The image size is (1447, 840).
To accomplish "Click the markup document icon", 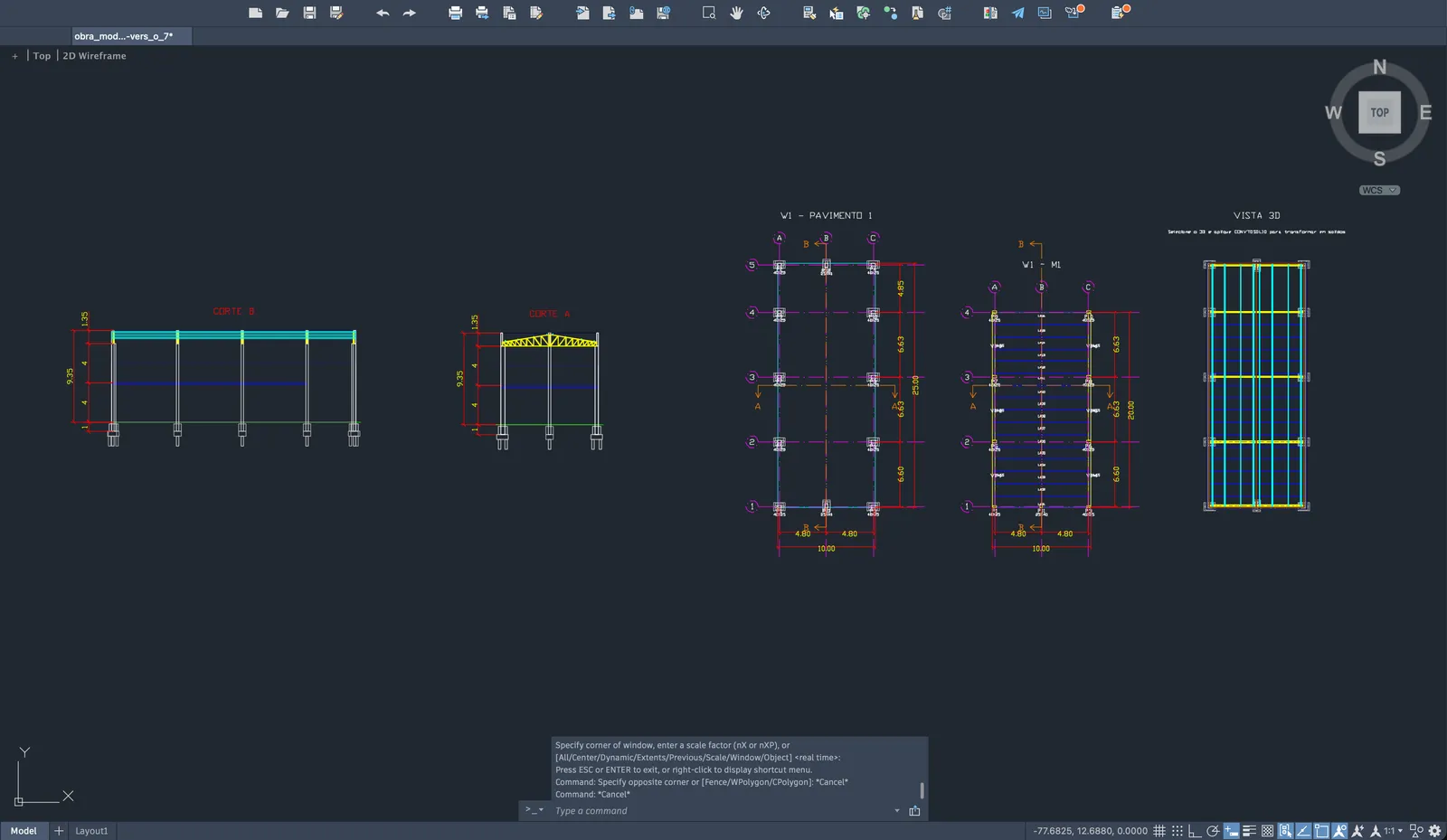I will [x=918, y=13].
